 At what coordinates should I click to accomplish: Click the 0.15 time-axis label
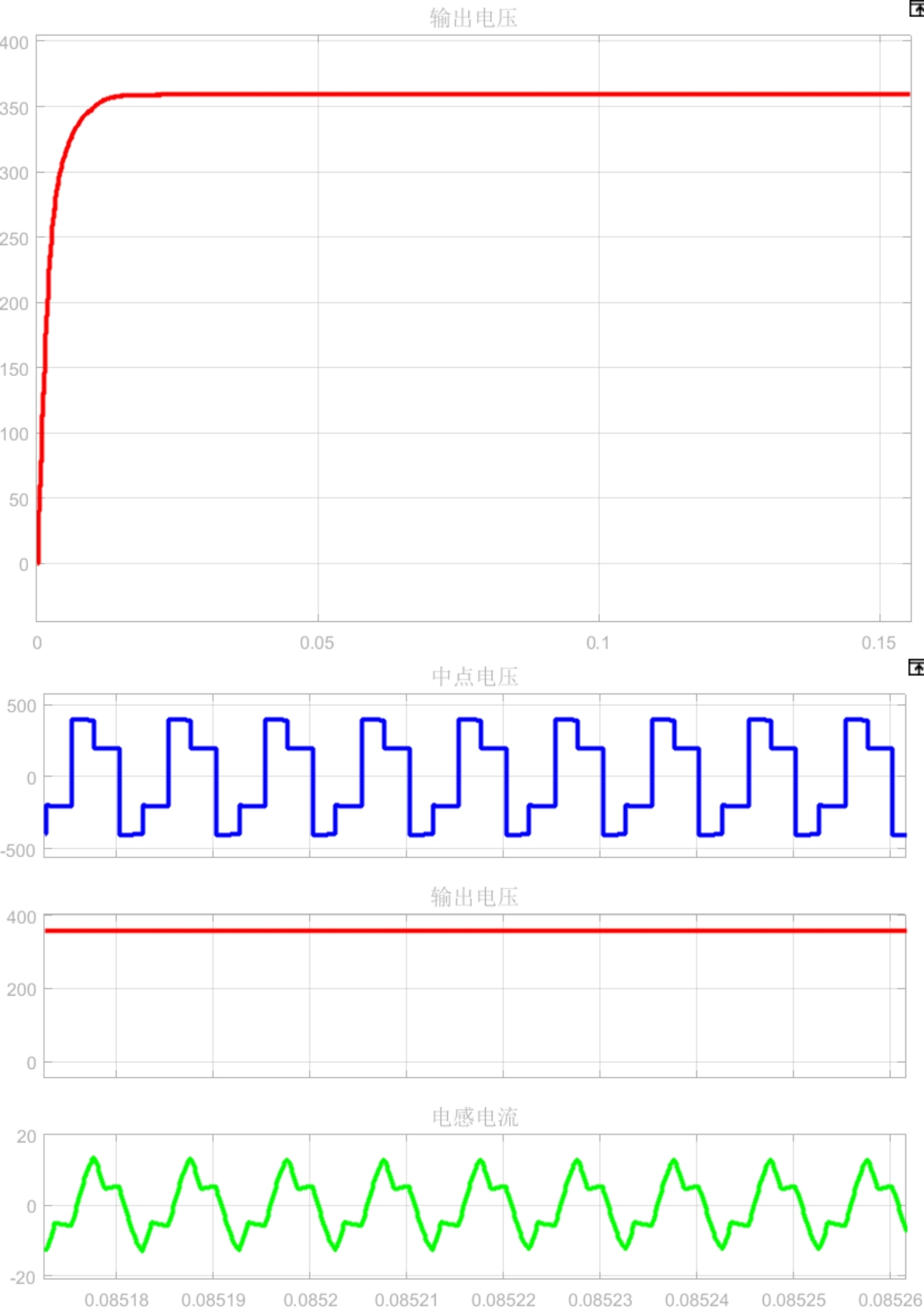[x=879, y=643]
